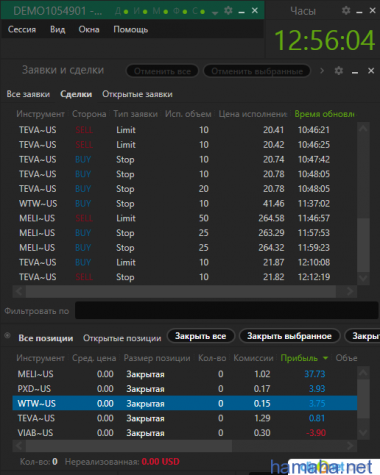
Task: Select the PXD~US position row
Action: point(185,389)
